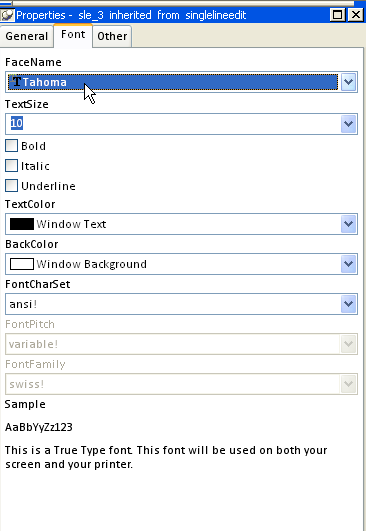
Task: Switch to the Other tab
Action: pyautogui.click(x=112, y=36)
